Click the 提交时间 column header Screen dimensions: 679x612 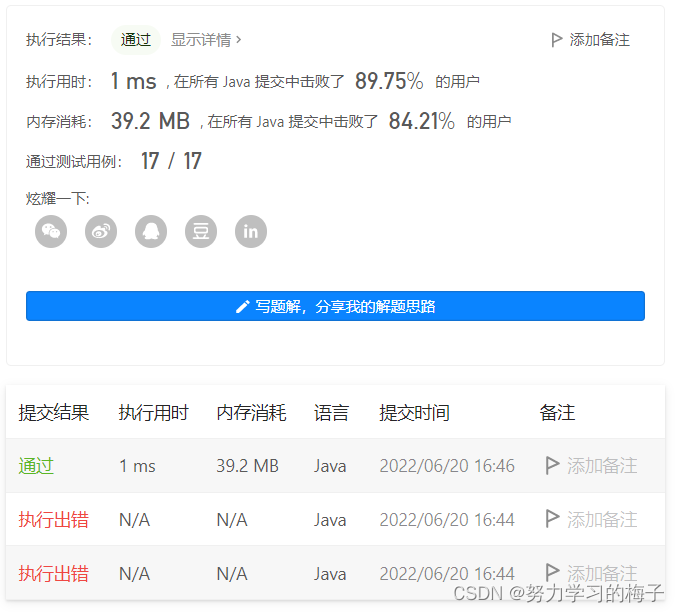[x=414, y=412]
